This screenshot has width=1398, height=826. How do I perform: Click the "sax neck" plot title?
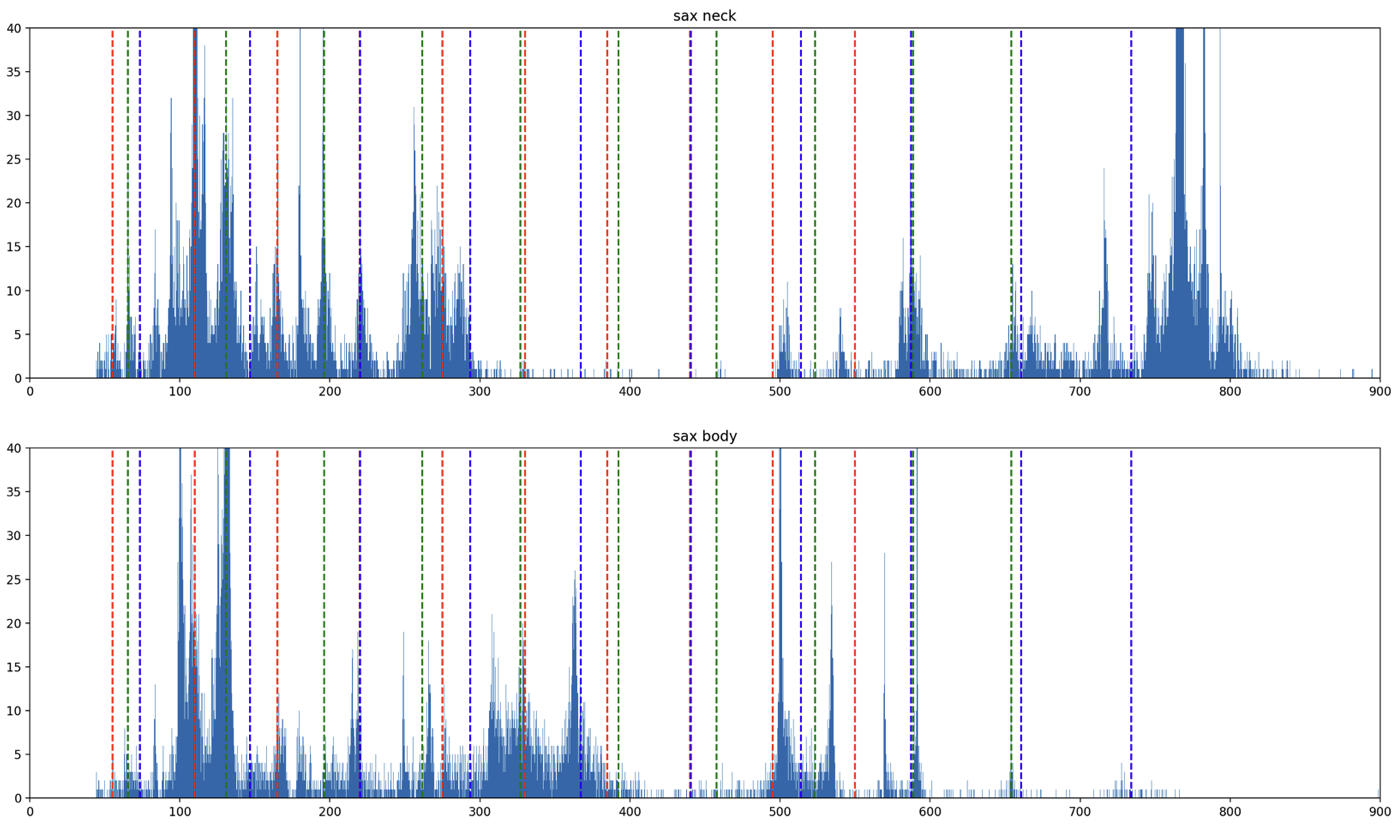tap(707, 16)
